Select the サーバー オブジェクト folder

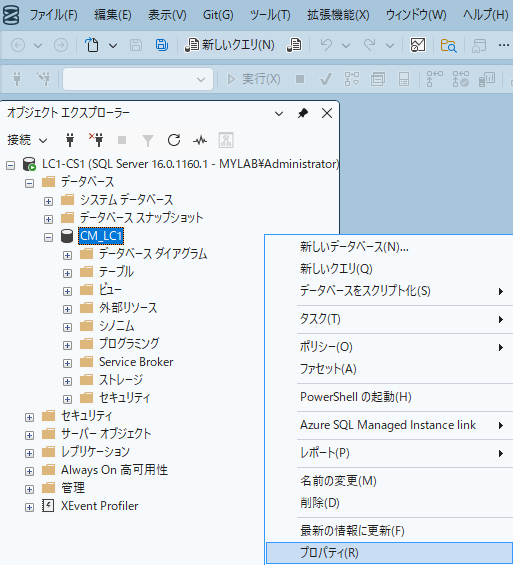(106, 434)
